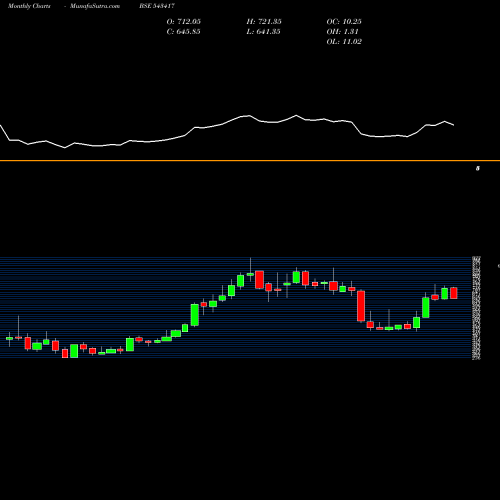Select the open value O: 712.05
The image size is (500, 500).
pos(184,22)
